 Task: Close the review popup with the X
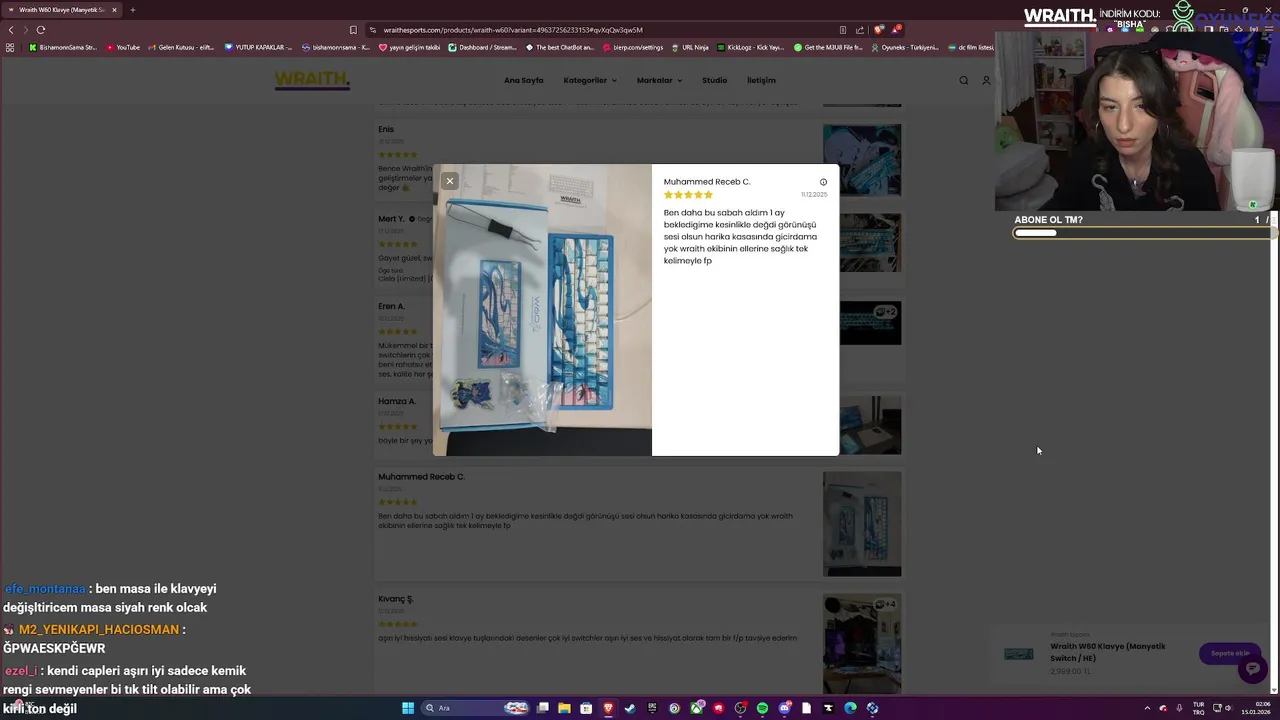click(x=450, y=181)
